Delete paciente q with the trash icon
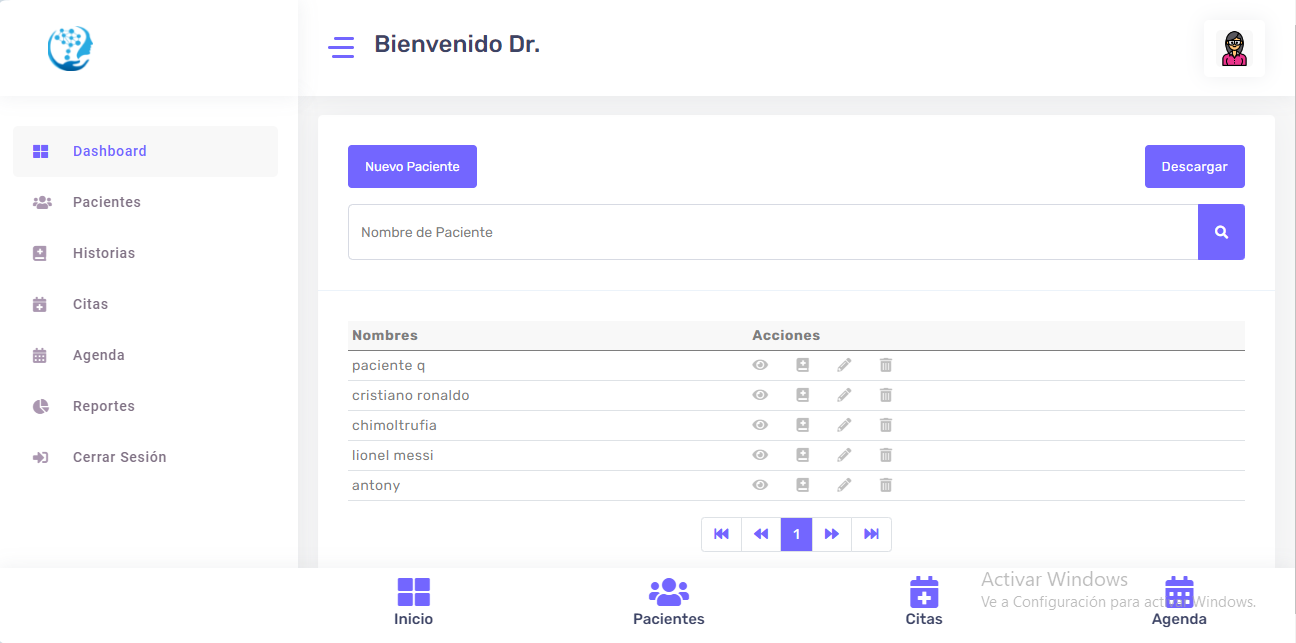 coord(885,365)
